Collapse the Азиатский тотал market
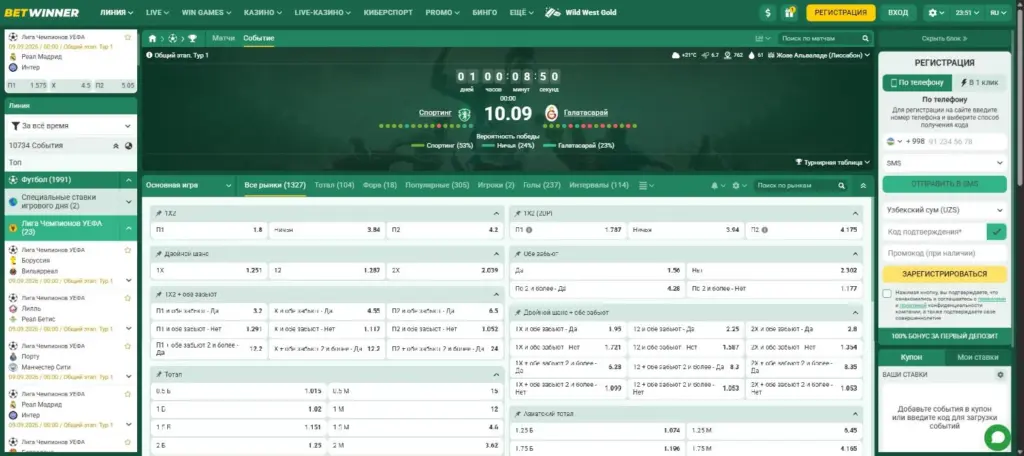Viewport: 1024px width, 456px height. (x=855, y=414)
